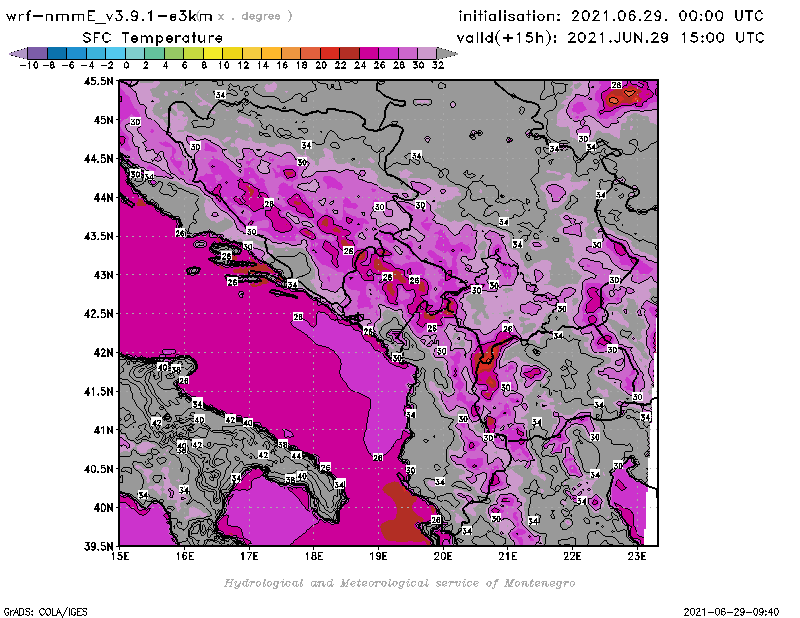Click the '42N' latitude label
Image resolution: width=800 pixels, height=618 pixels.
click(103, 353)
